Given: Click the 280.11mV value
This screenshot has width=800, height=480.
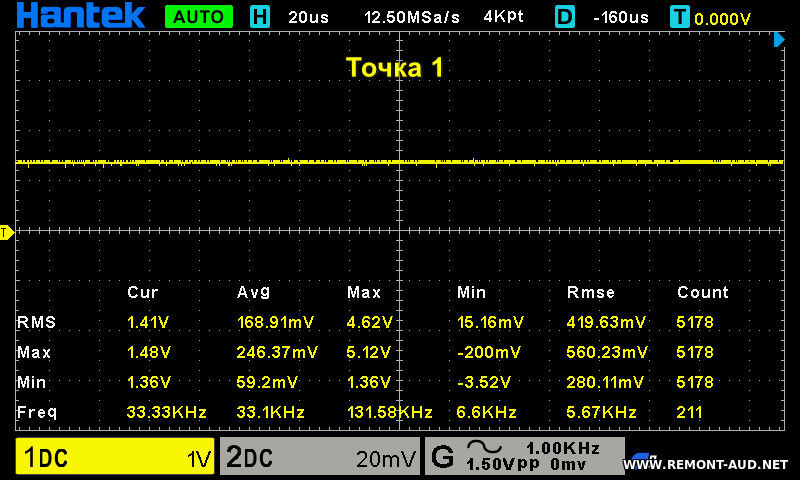Looking at the screenshot, I should point(605,383).
